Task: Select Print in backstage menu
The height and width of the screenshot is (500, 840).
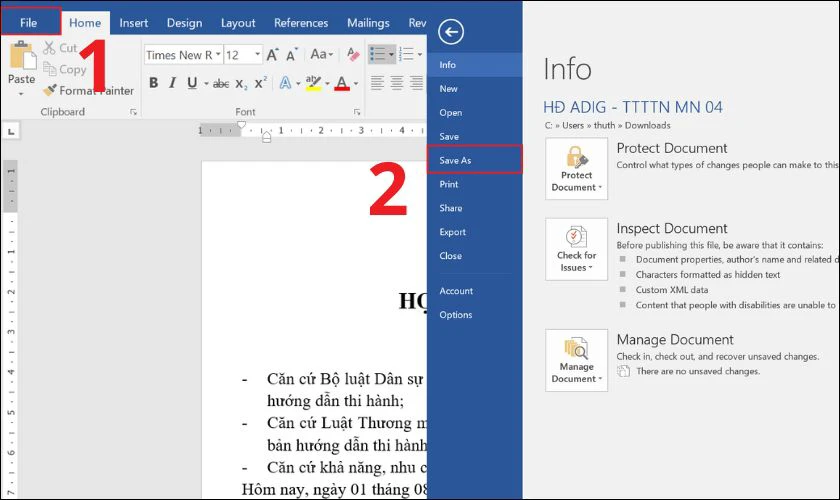Action: pyautogui.click(x=475, y=184)
